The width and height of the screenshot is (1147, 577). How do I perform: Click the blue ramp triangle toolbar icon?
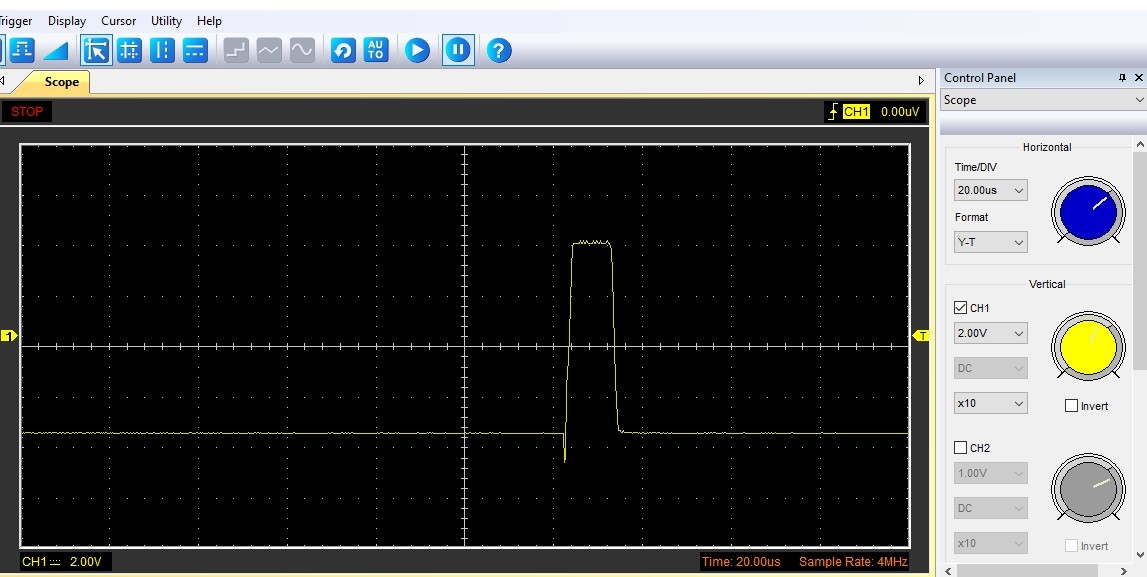click(56, 50)
